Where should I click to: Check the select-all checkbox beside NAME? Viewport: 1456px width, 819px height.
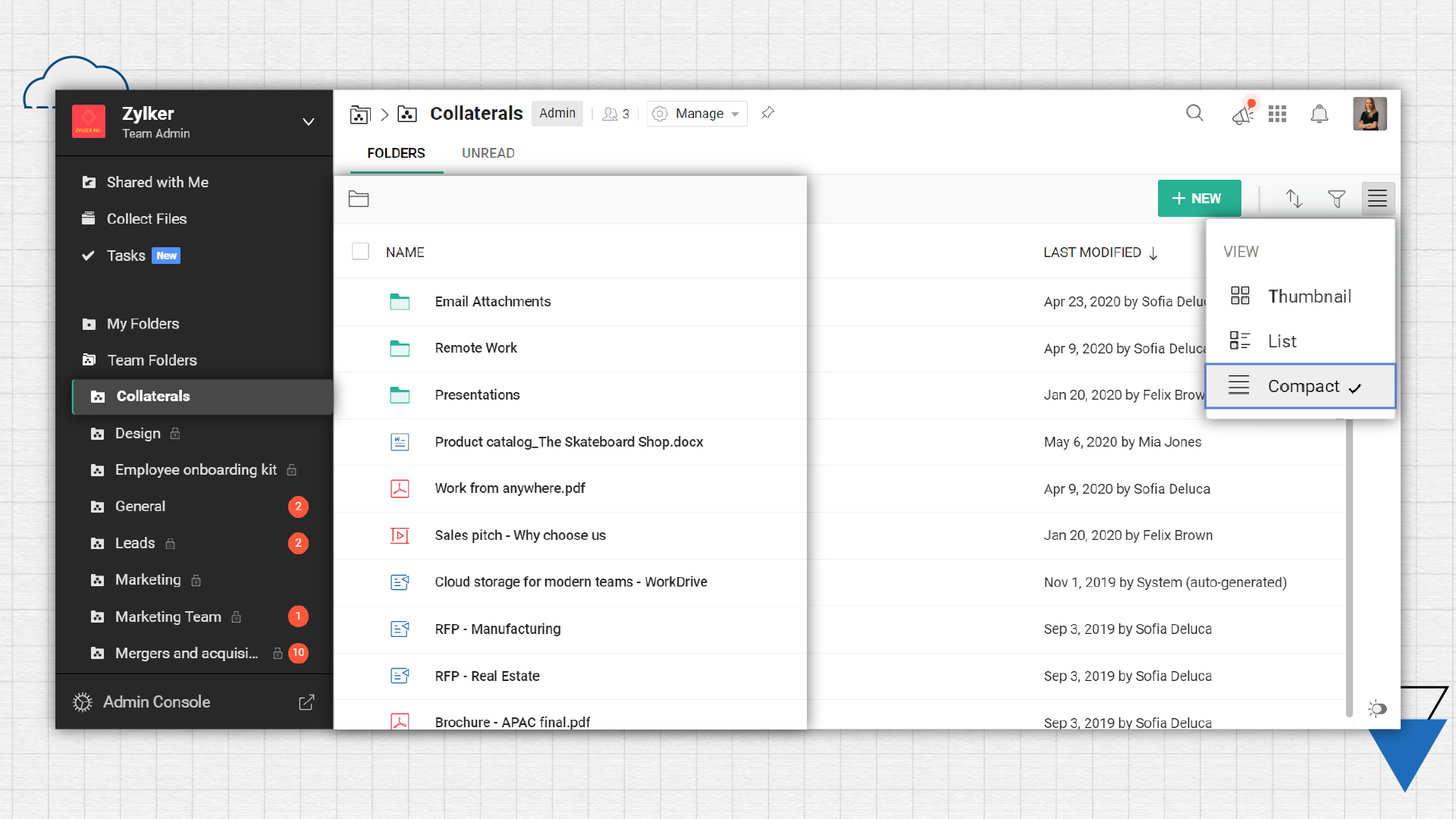360,252
